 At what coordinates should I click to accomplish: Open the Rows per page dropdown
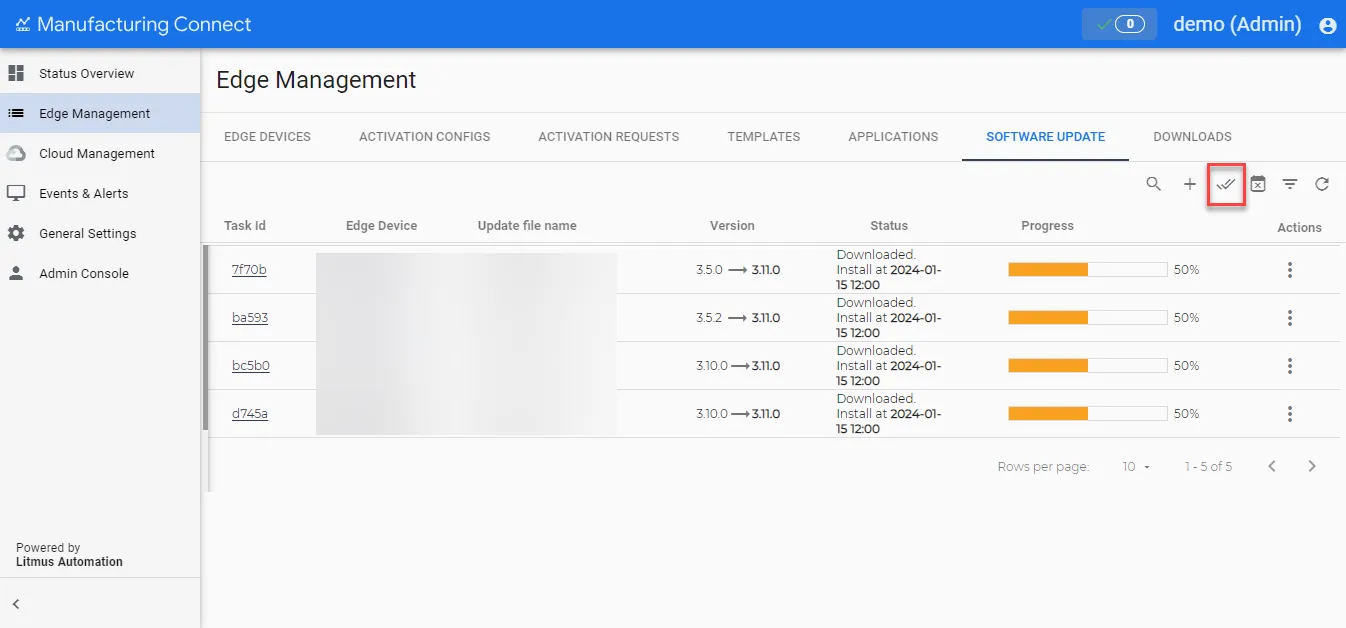pos(1136,467)
